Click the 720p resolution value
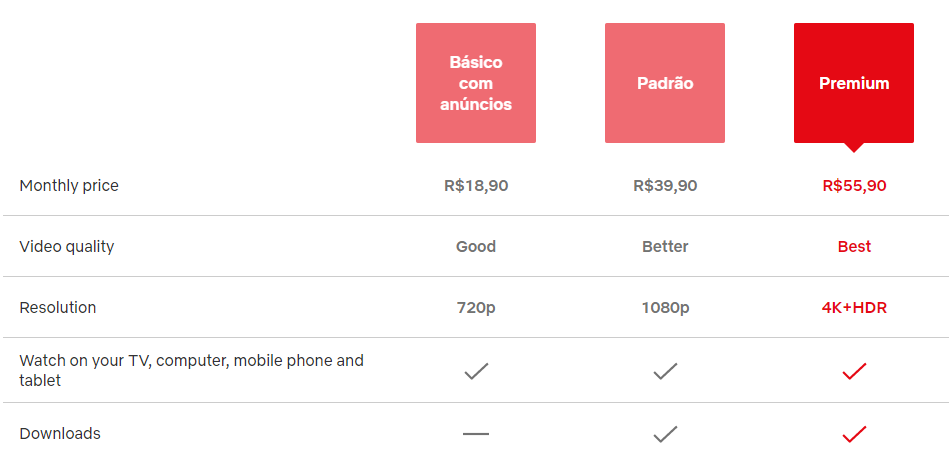The height and width of the screenshot is (475, 950). (476, 308)
